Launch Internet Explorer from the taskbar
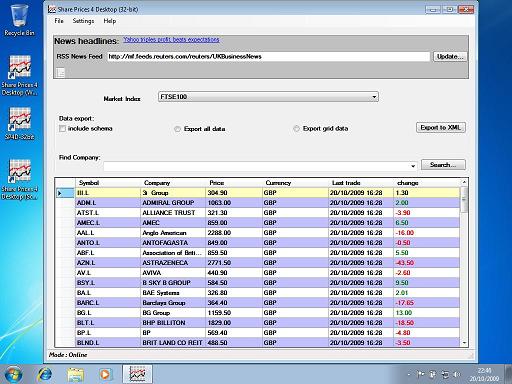512x384 pixels. (45, 374)
